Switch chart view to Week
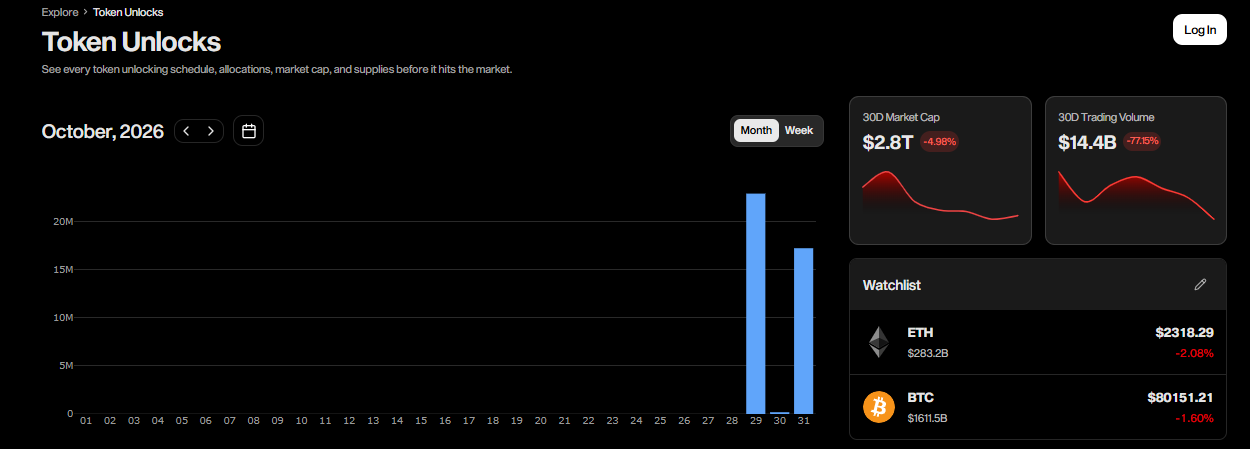 [799, 131]
